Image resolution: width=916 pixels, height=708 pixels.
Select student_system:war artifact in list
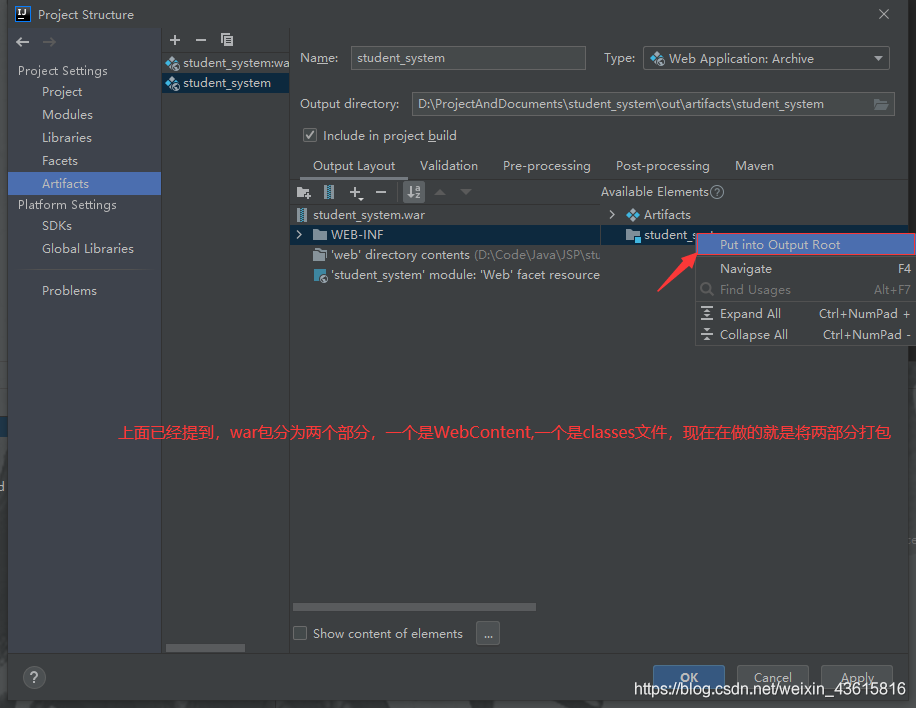point(225,63)
